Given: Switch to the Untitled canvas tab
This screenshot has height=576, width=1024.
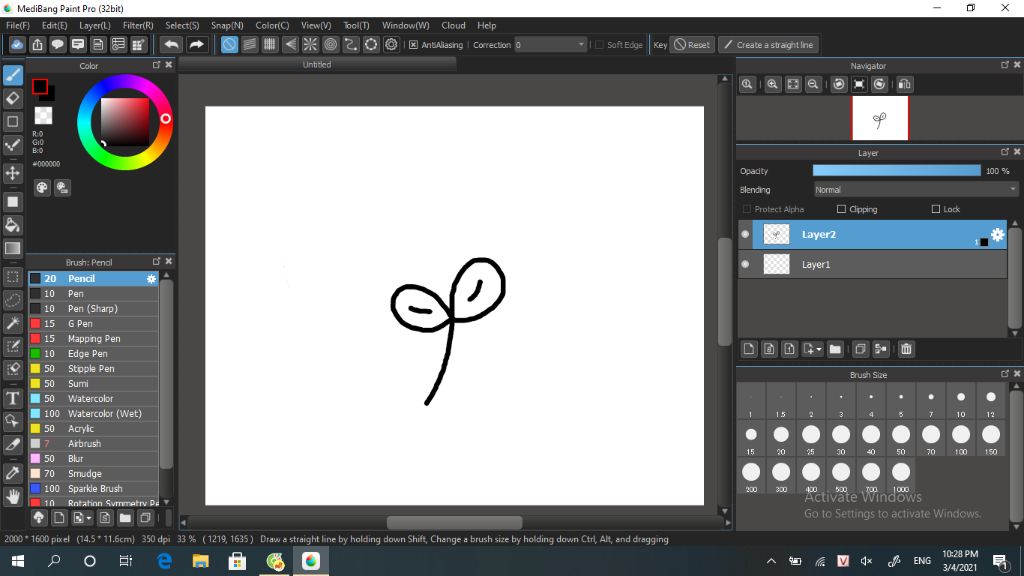Looking at the screenshot, I should [317, 65].
